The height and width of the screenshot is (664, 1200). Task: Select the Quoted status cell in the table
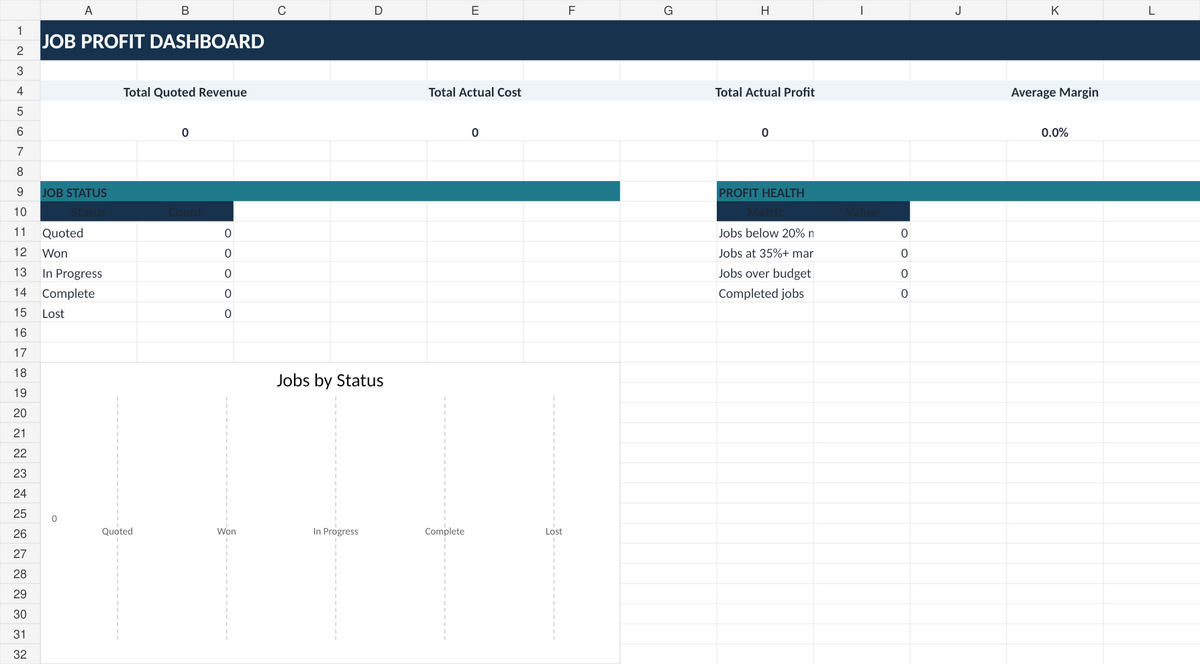pos(88,233)
